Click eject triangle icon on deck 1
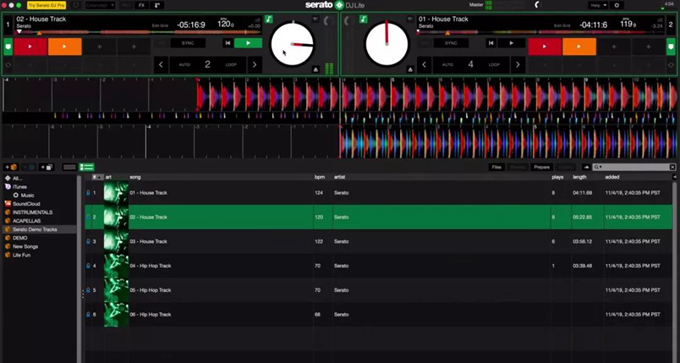 pos(315,69)
